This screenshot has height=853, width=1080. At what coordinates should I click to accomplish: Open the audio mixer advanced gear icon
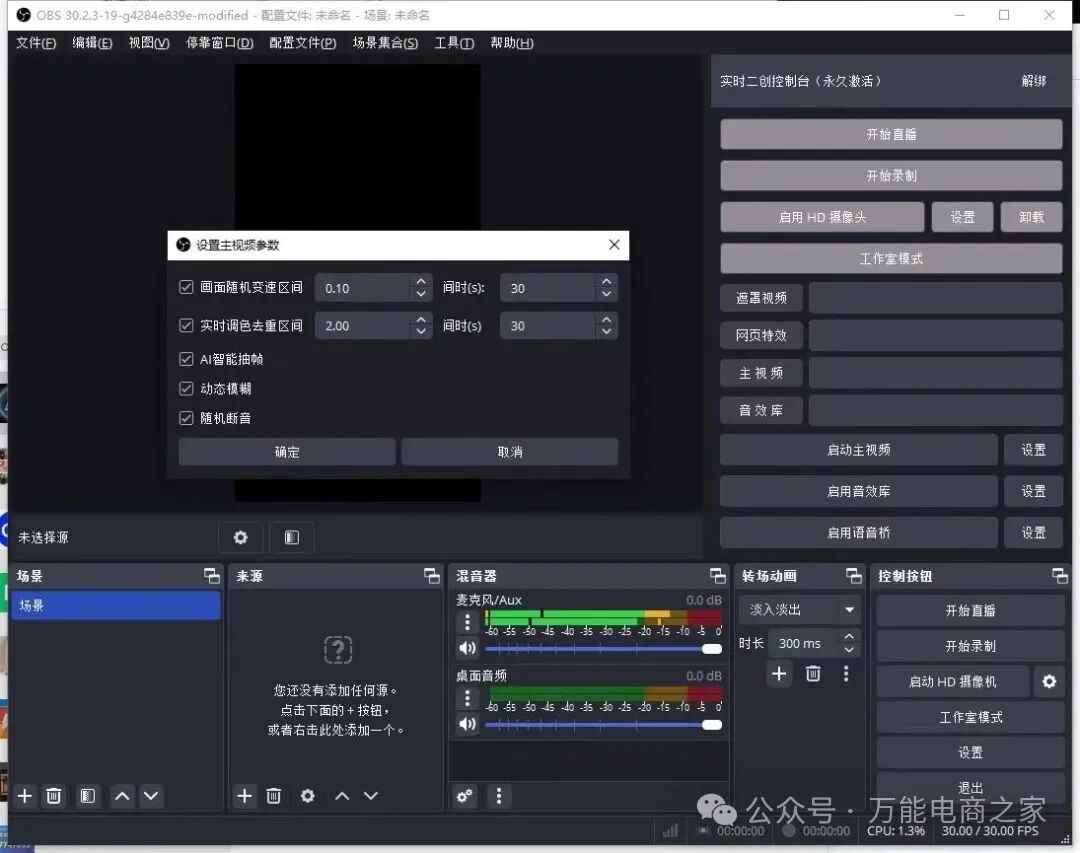(465, 796)
